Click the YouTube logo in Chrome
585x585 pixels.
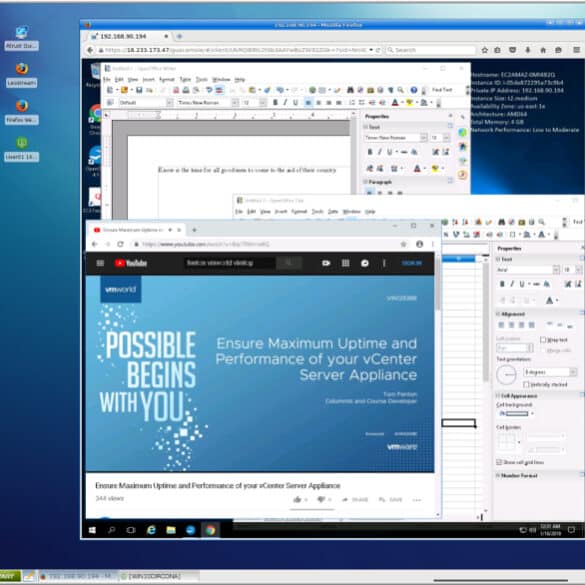[x=131, y=263]
